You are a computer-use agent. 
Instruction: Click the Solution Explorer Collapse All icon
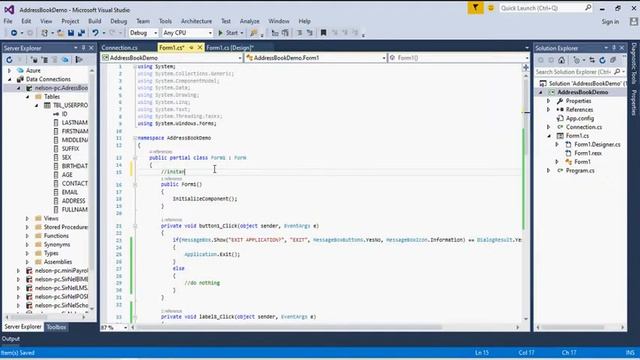coord(613,60)
